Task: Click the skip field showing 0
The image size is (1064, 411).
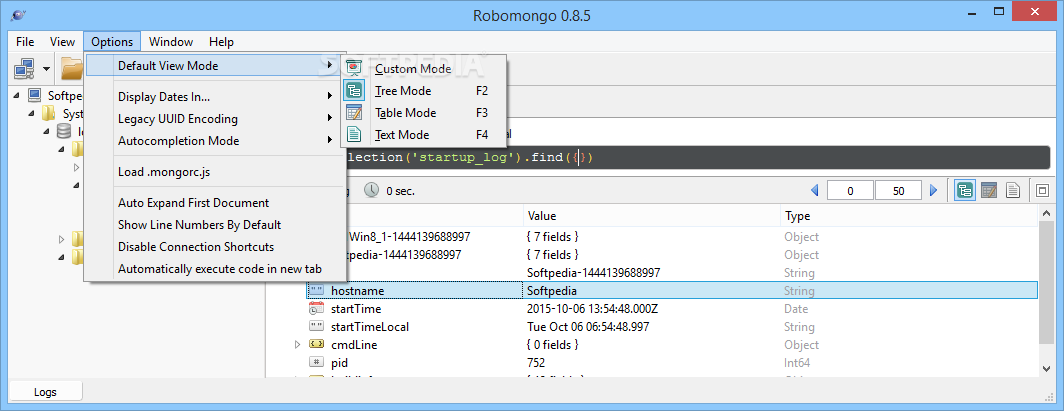Action: (851, 191)
